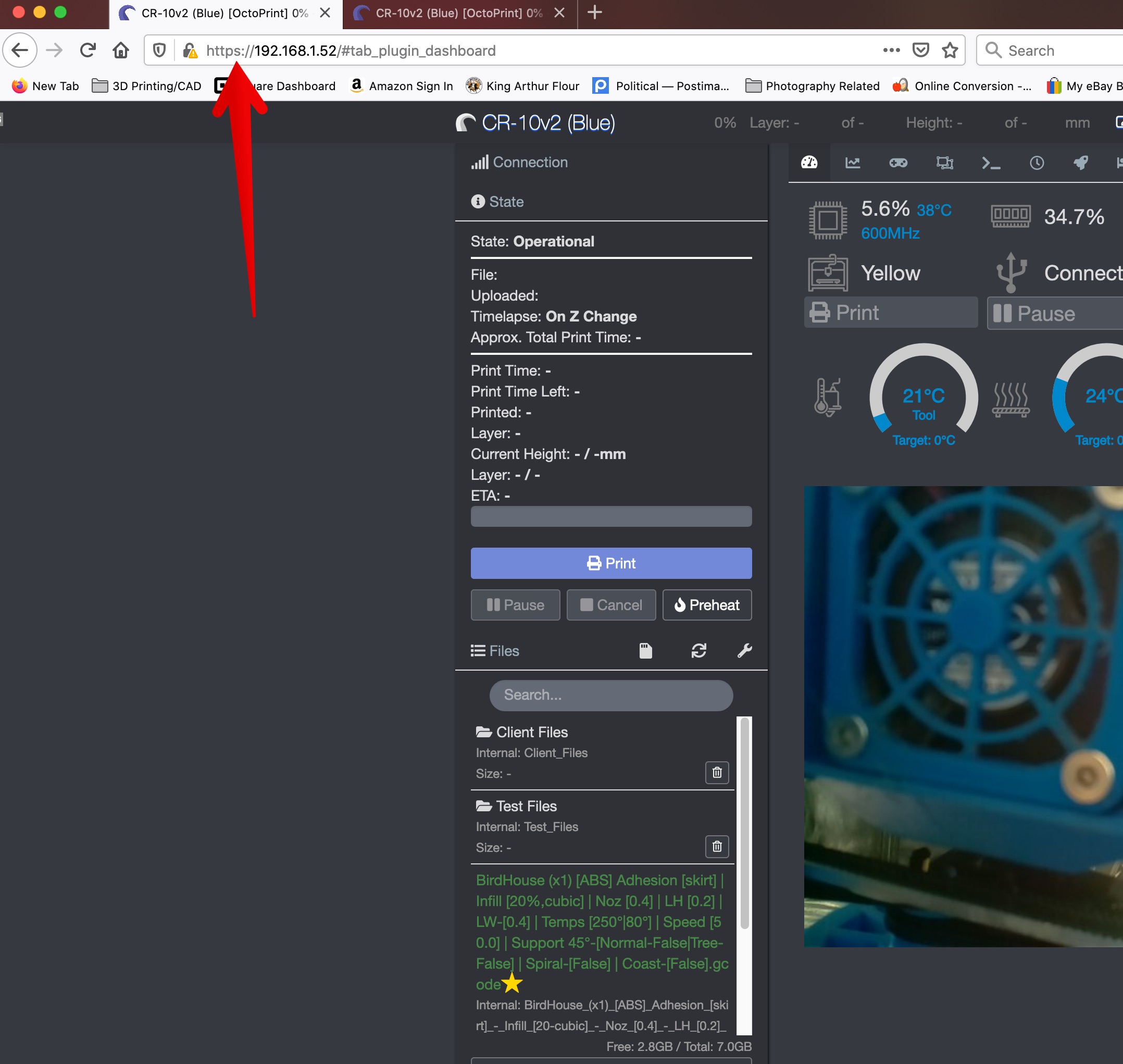Click the blue Print button
1123x1064 pixels.
click(610, 563)
